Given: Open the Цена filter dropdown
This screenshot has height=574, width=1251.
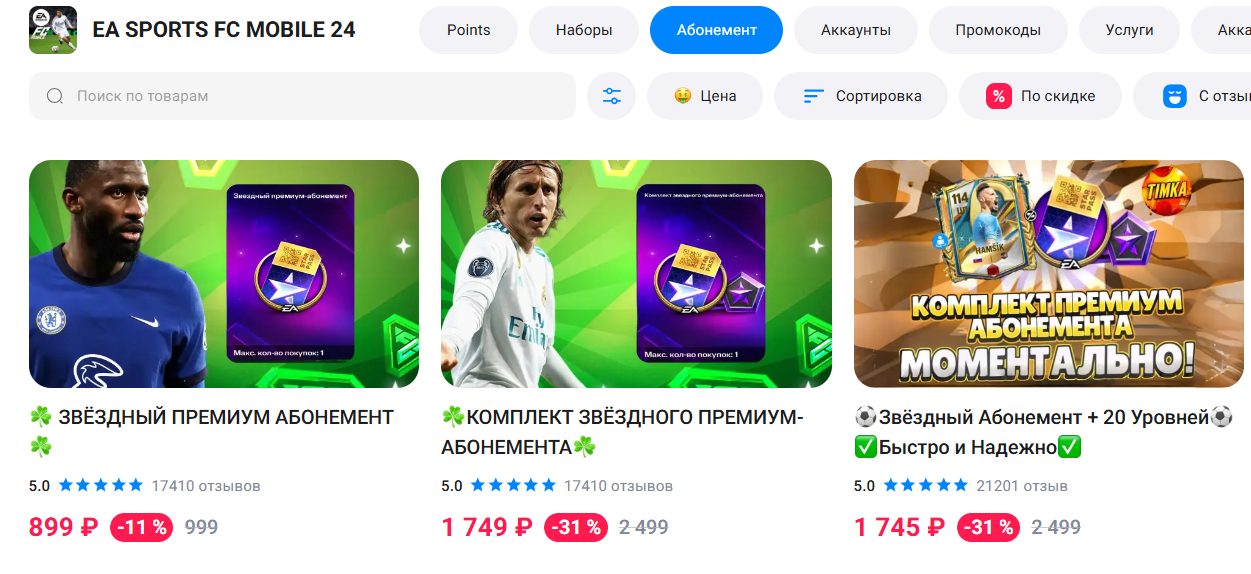Looking at the screenshot, I should [x=705, y=96].
